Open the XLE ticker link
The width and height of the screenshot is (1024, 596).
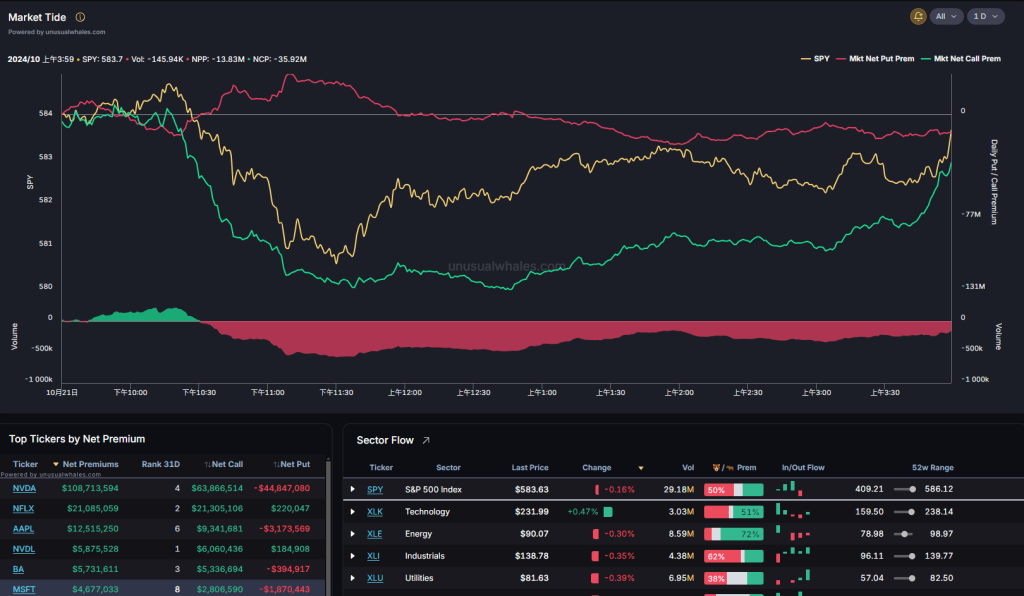[375, 534]
